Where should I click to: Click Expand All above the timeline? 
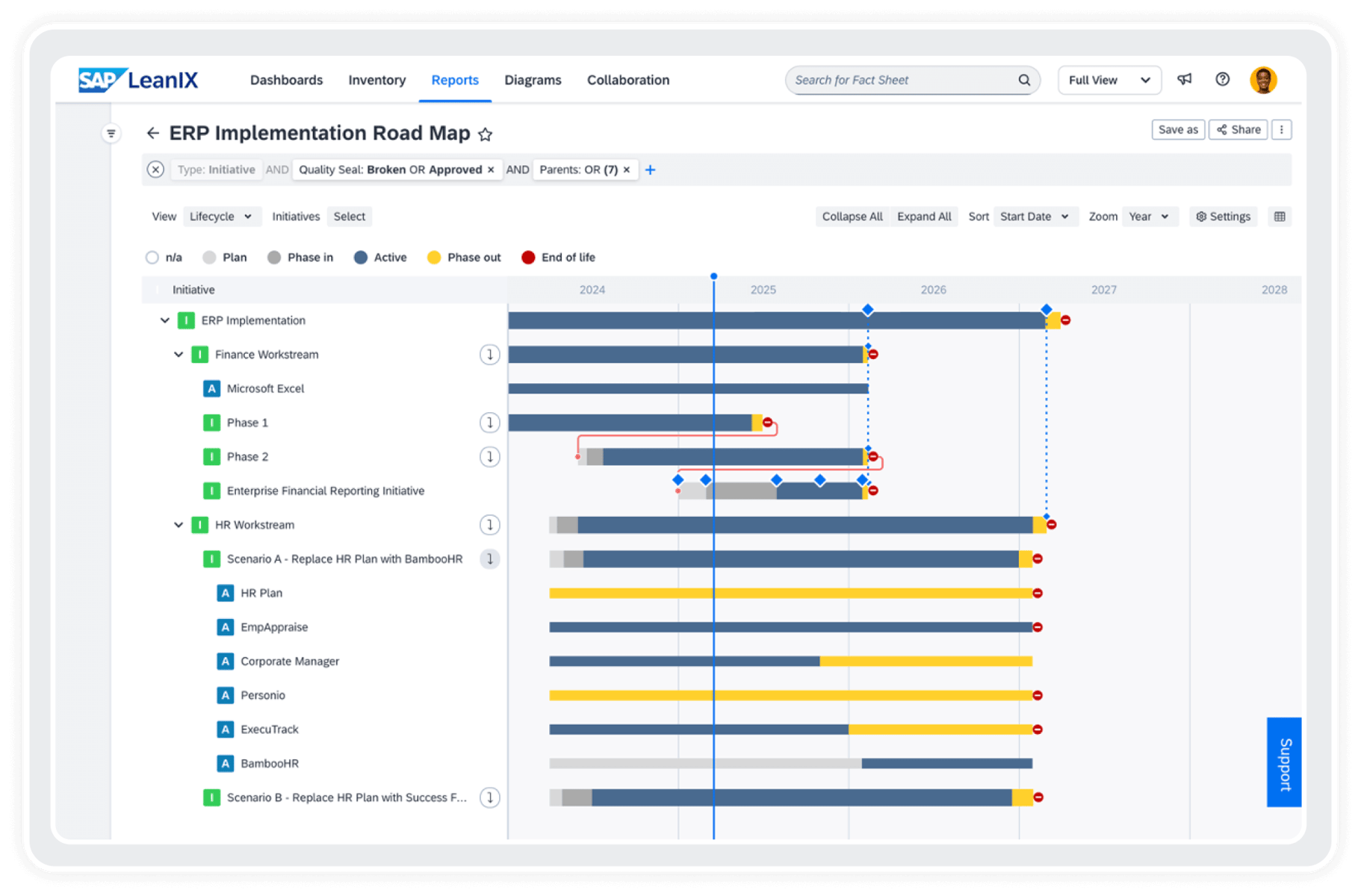tap(924, 217)
